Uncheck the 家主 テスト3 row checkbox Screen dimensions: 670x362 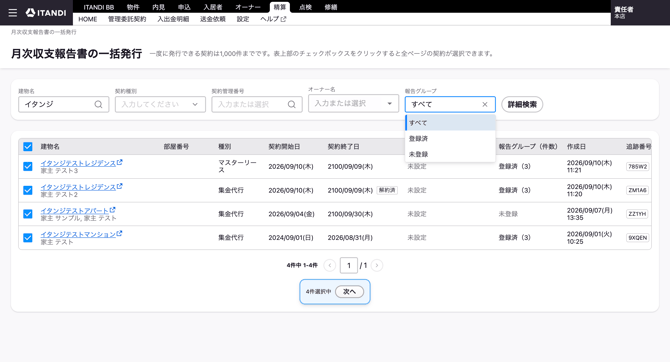pos(28,166)
